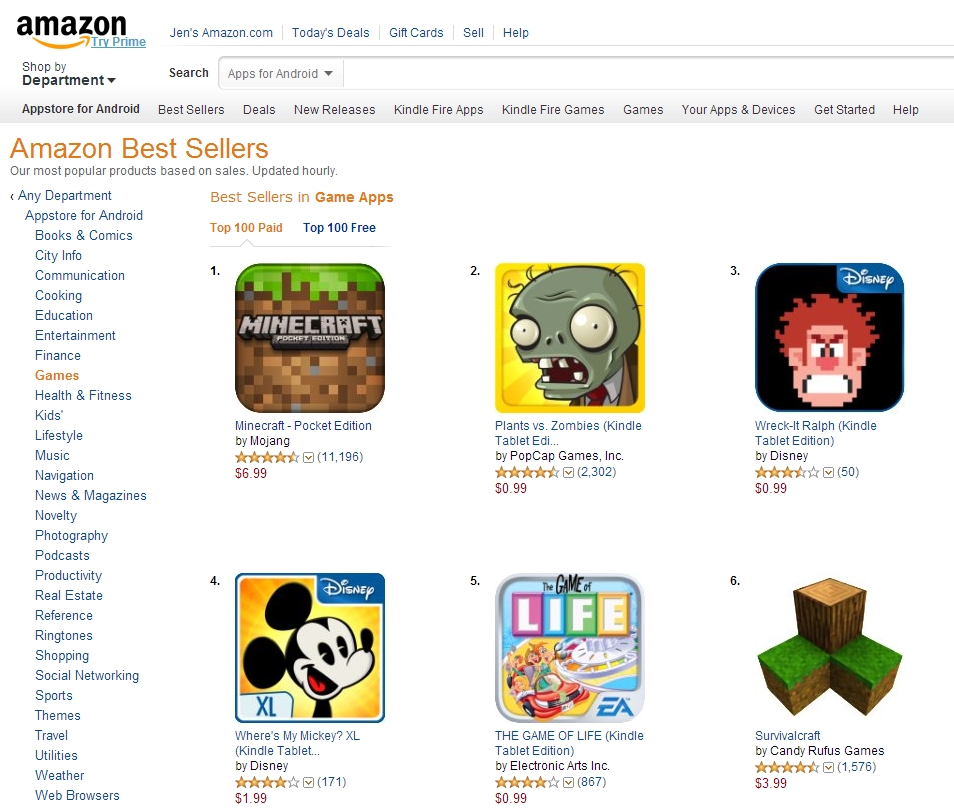Click the Try Prime link
Screen dimensions: 954x811
click(x=119, y=41)
